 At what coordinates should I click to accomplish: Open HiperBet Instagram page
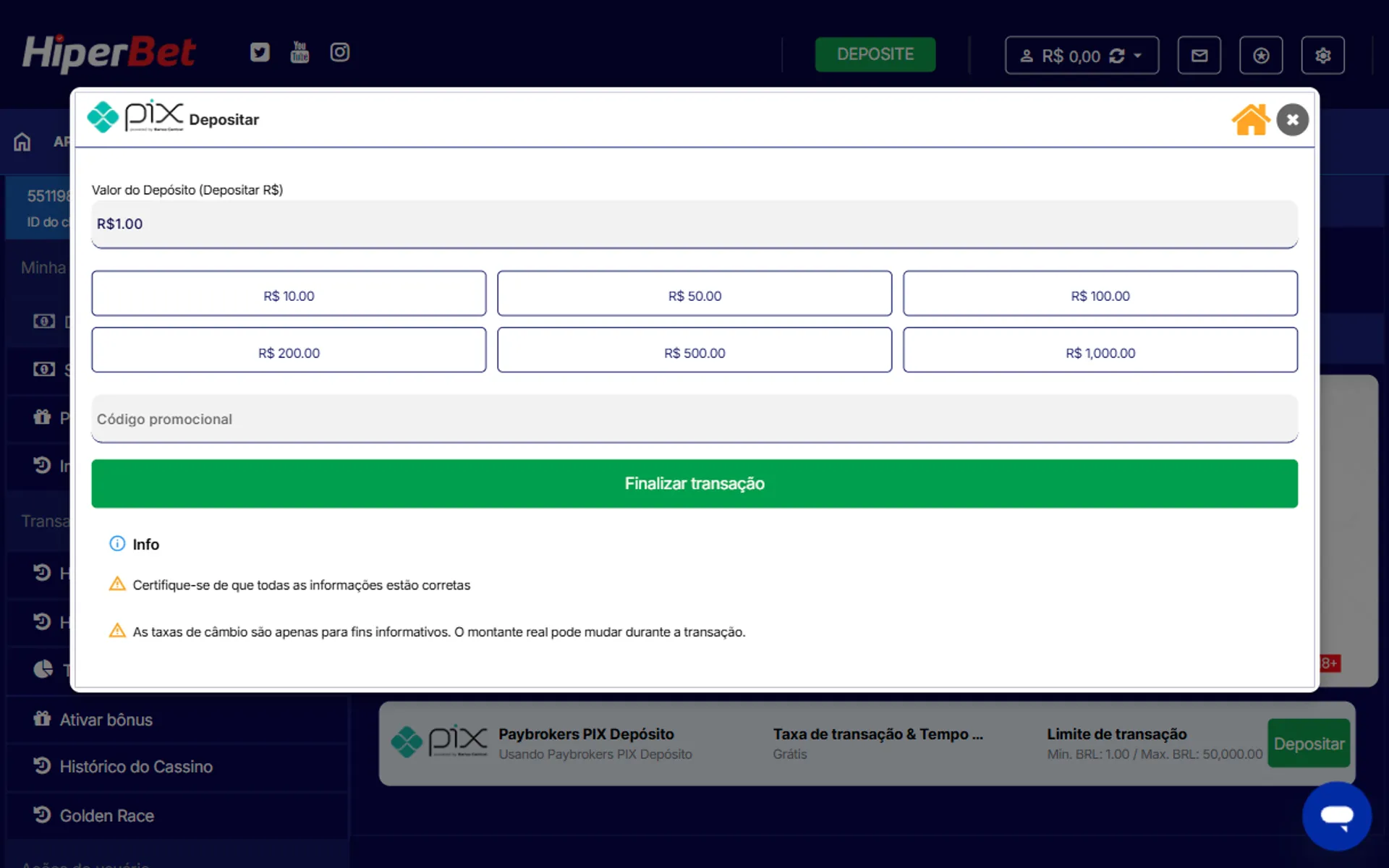[x=339, y=52]
